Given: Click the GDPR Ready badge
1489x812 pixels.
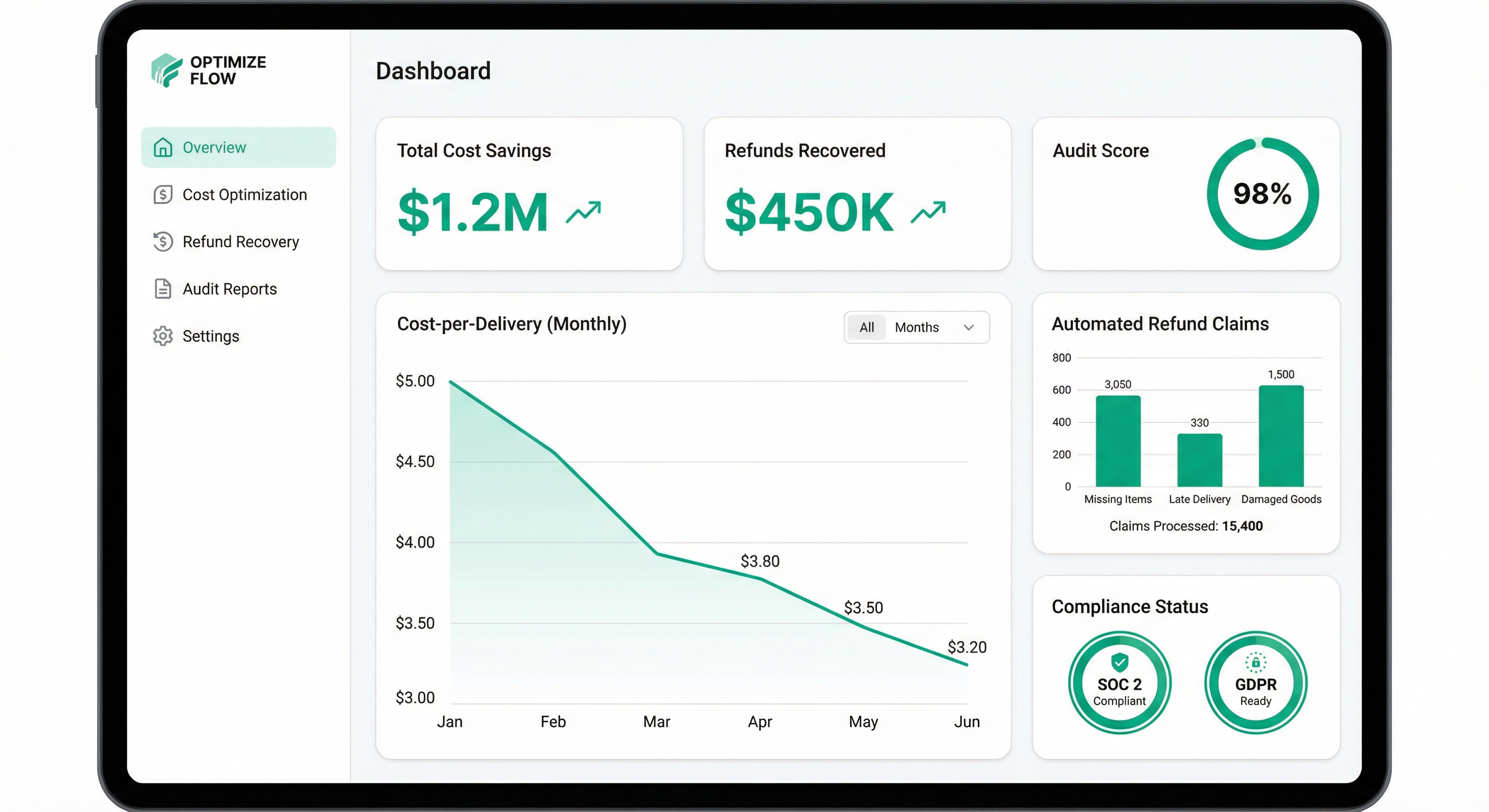Looking at the screenshot, I should (1255, 682).
